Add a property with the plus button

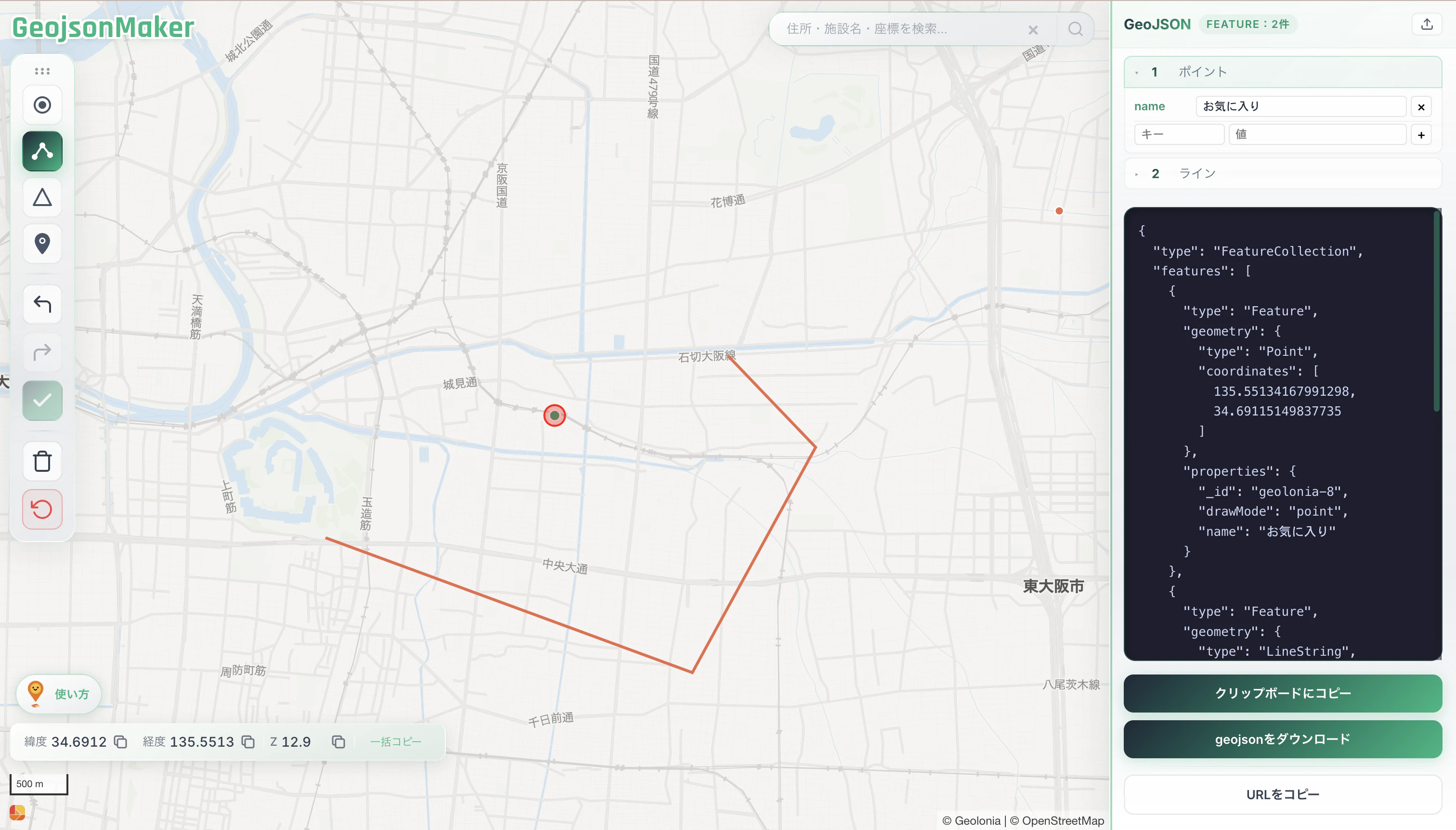pyautogui.click(x=1421, y=135)
